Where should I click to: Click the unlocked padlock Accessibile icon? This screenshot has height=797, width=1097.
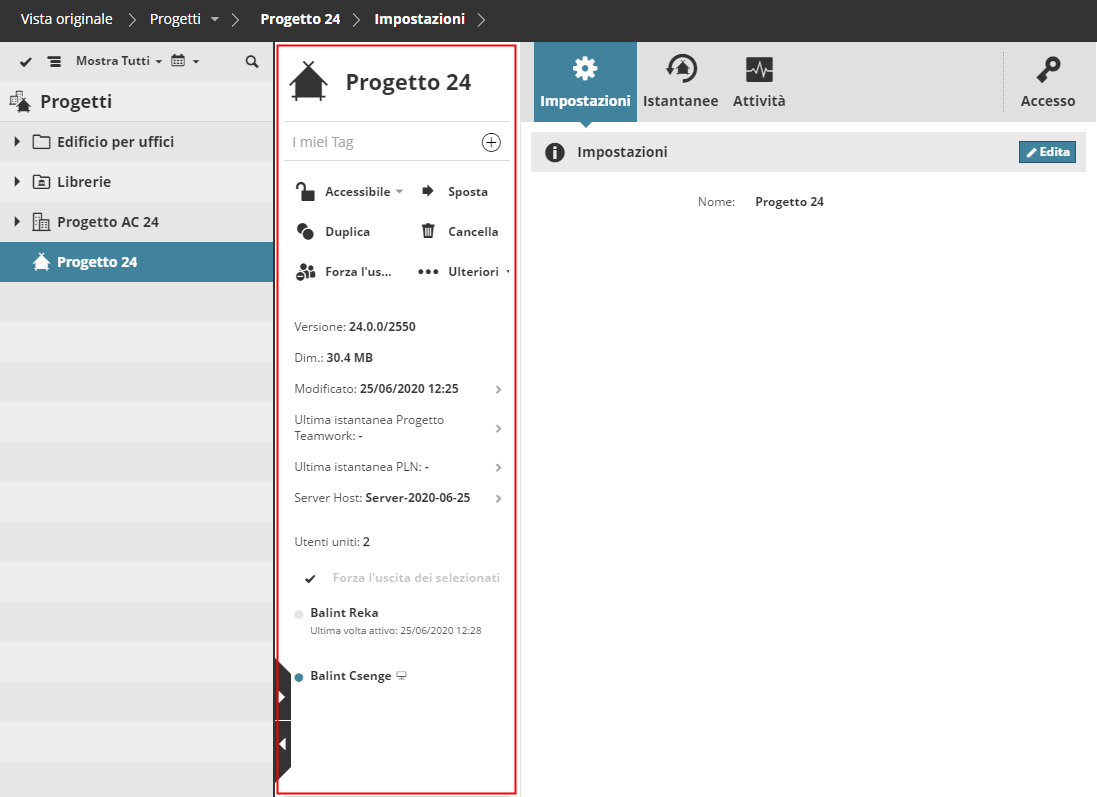305,191
